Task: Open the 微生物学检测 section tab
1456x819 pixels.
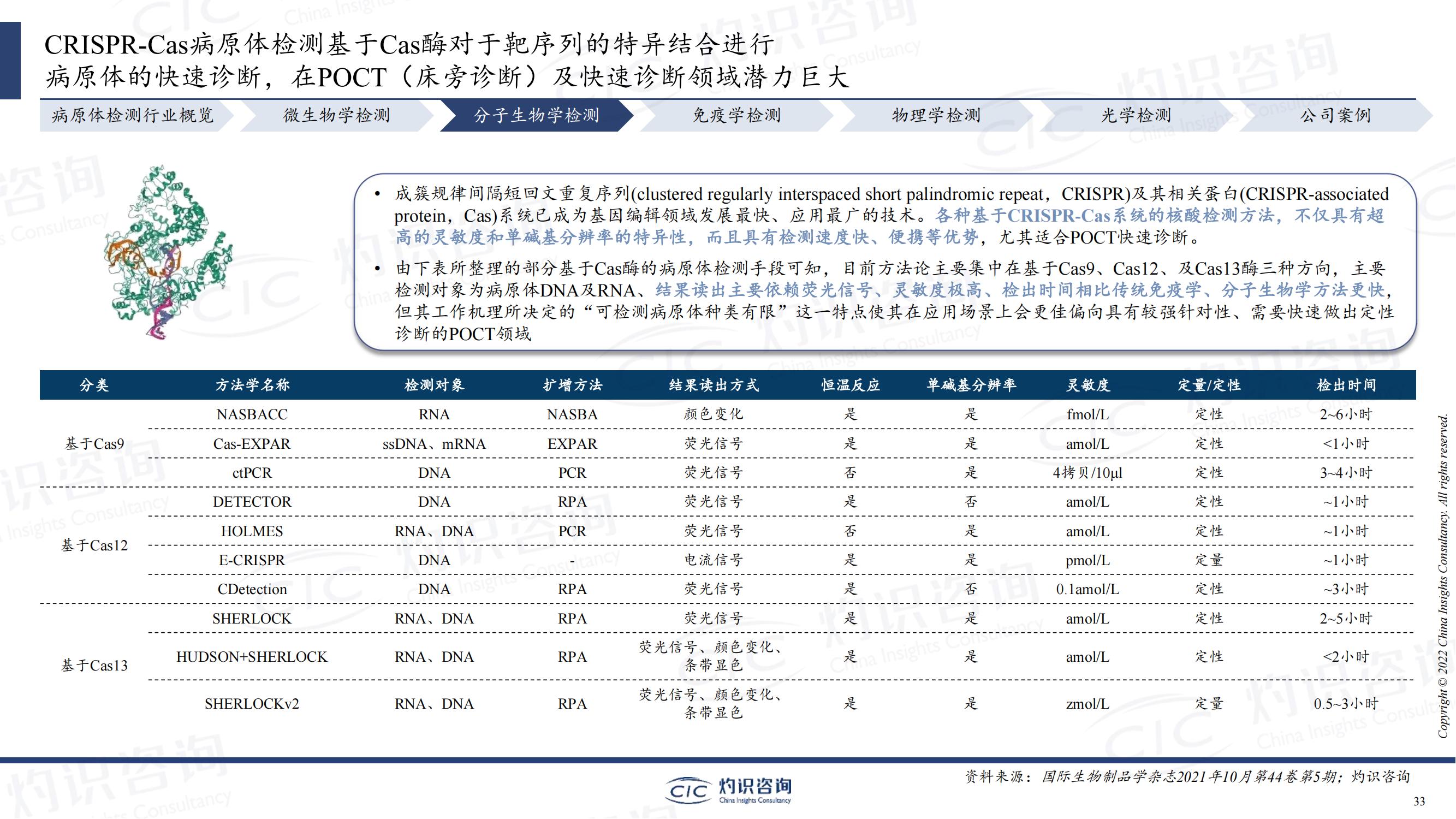Action: coord(337,116)
